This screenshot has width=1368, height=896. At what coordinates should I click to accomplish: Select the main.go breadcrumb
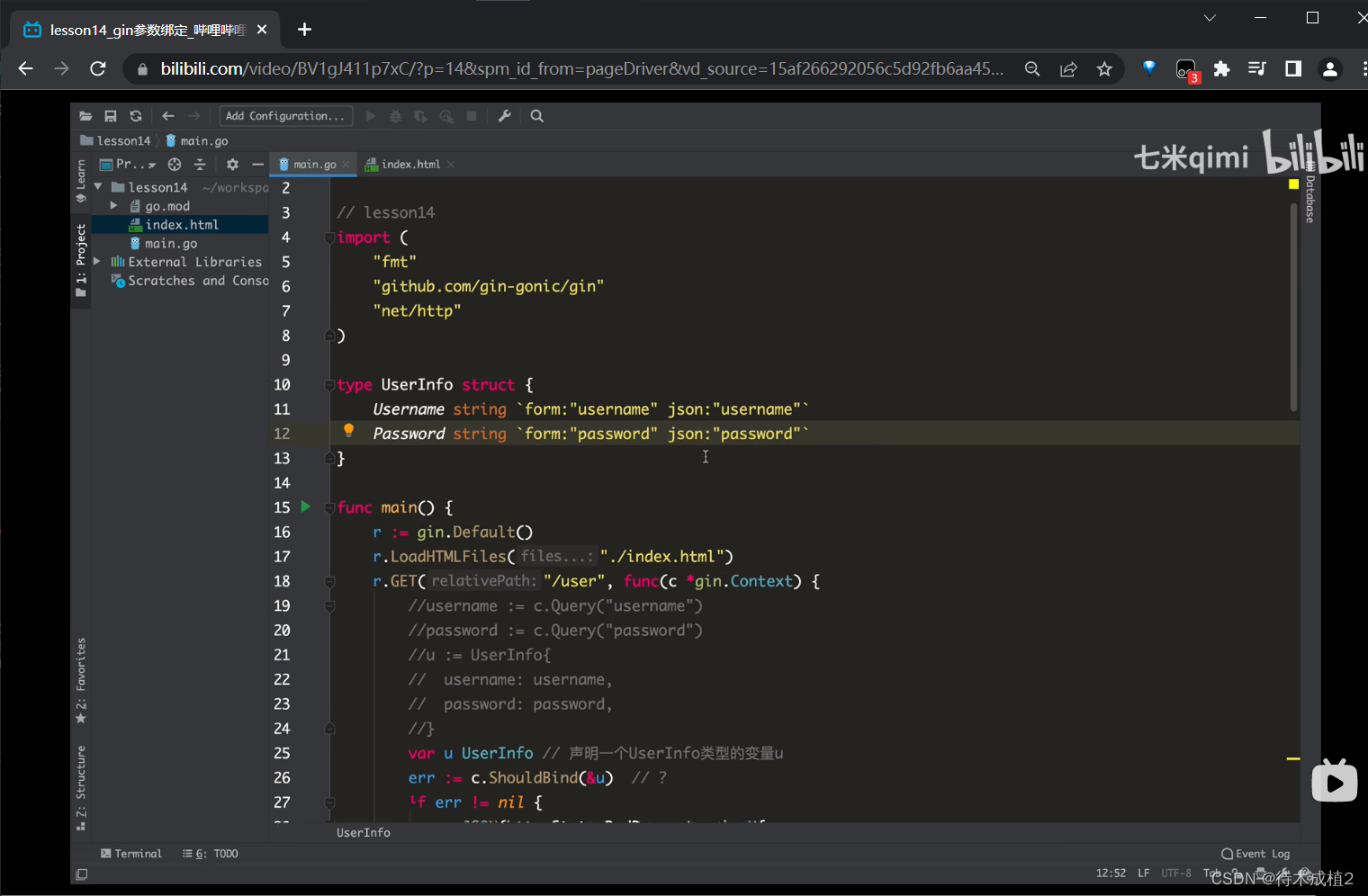click(x=197, y=140)
